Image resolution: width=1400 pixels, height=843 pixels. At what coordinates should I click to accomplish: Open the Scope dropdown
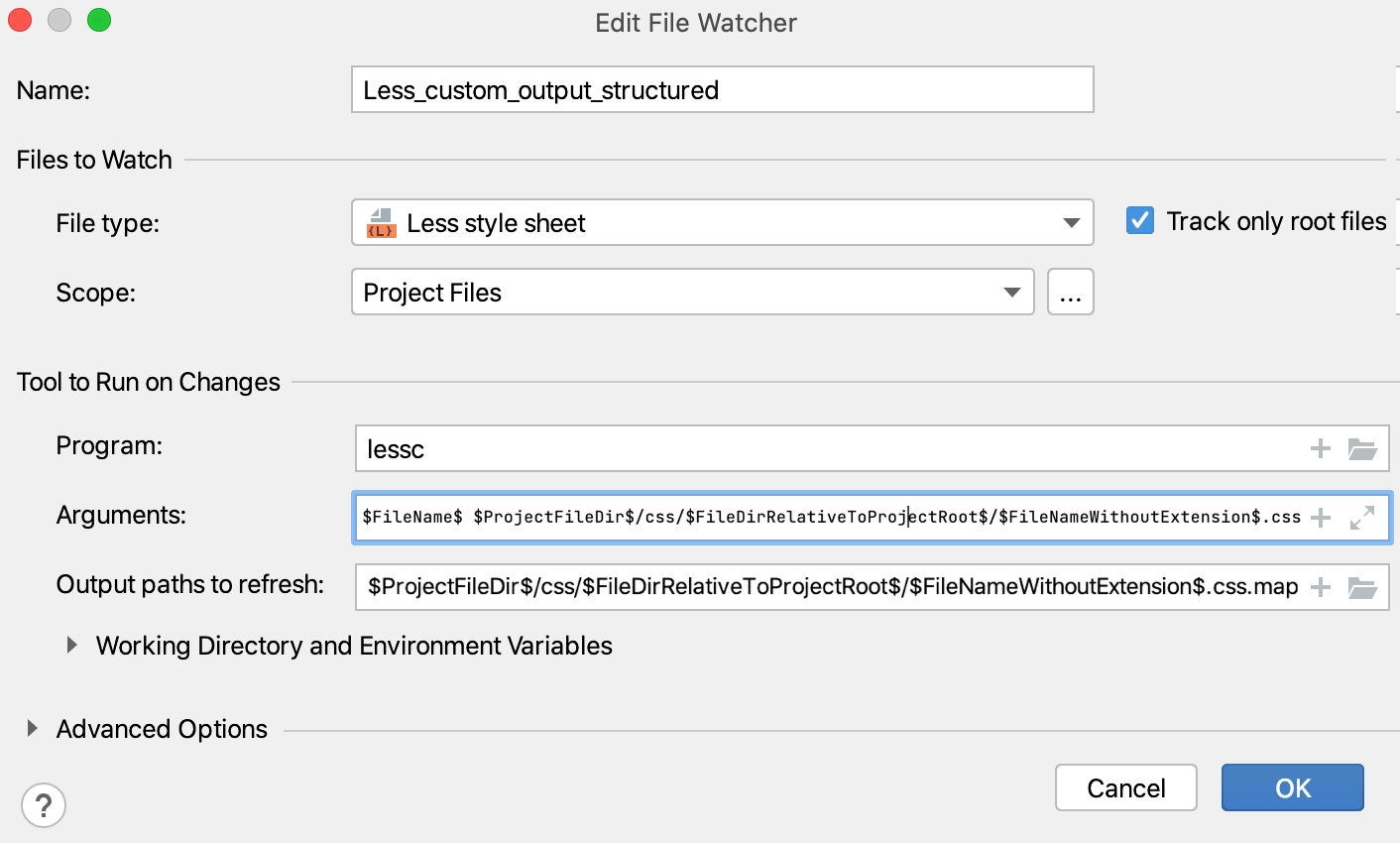[x=1012, y=292]
